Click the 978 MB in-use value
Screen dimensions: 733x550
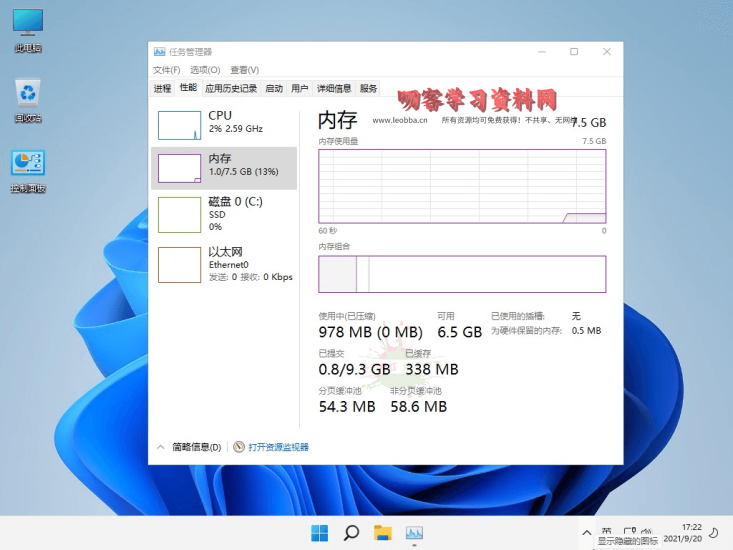click(371, 332)
